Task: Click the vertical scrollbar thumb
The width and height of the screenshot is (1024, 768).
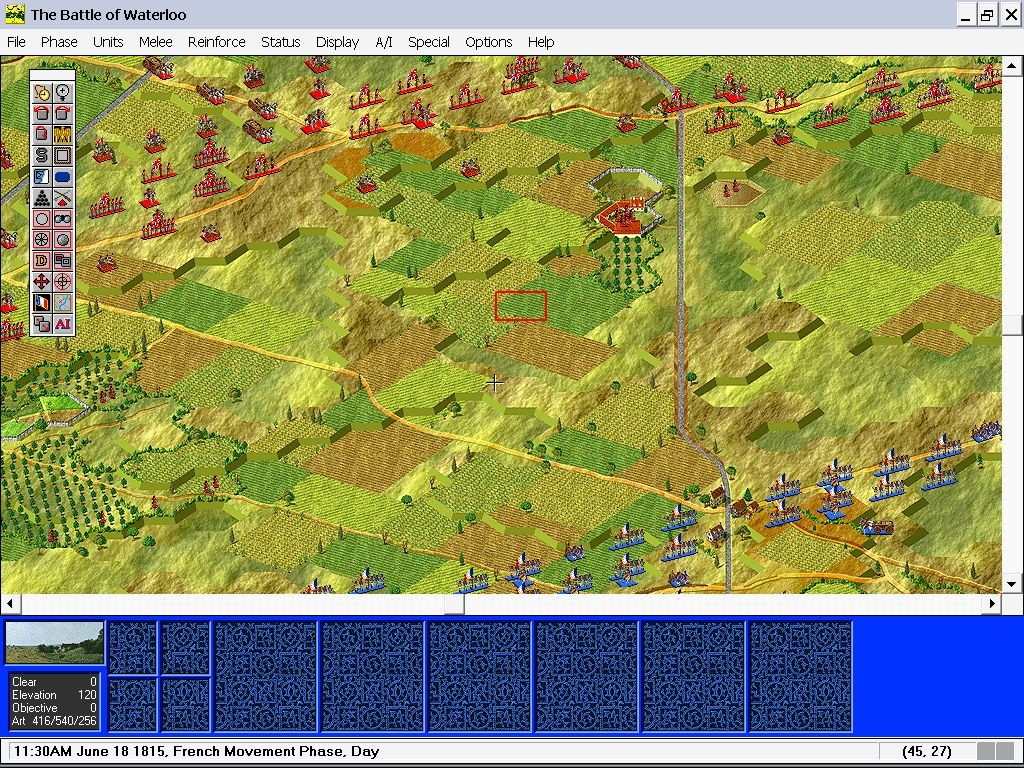Action: coord(1012,325)
